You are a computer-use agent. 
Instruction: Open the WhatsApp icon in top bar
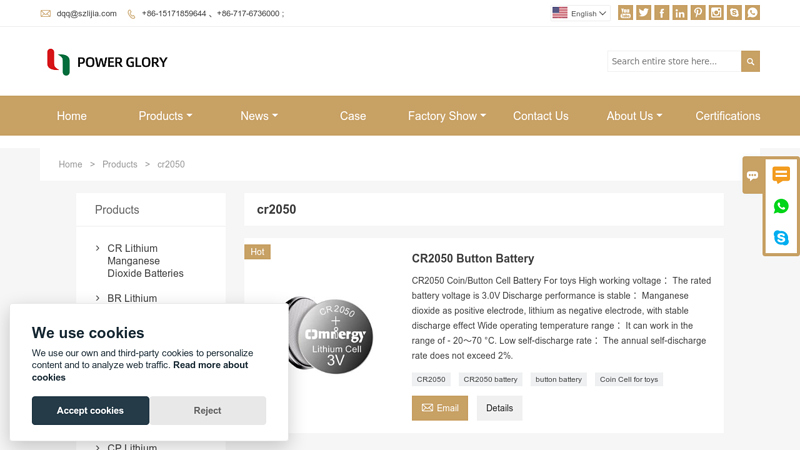pos(753,13)
